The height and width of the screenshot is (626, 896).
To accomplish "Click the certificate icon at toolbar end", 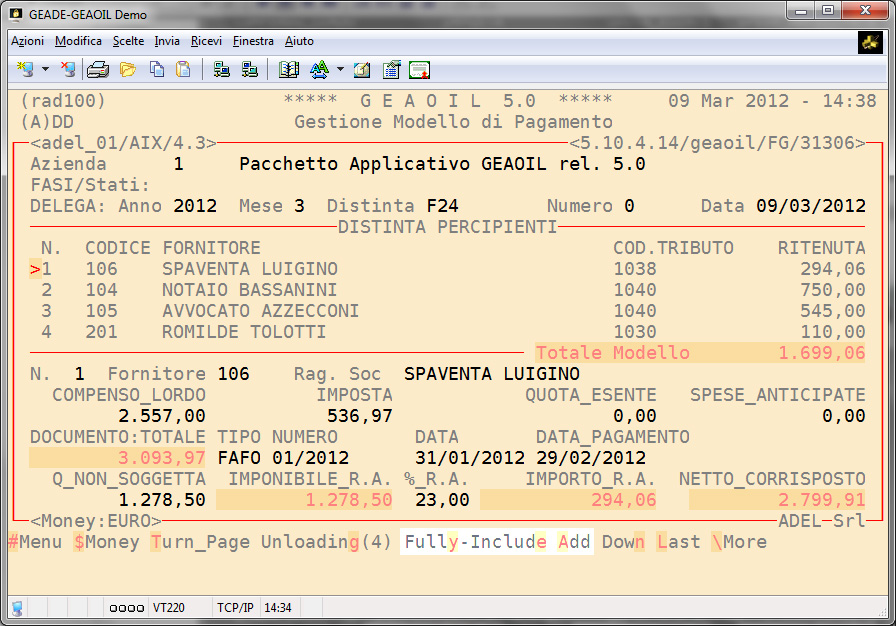I will pos(420,70).
